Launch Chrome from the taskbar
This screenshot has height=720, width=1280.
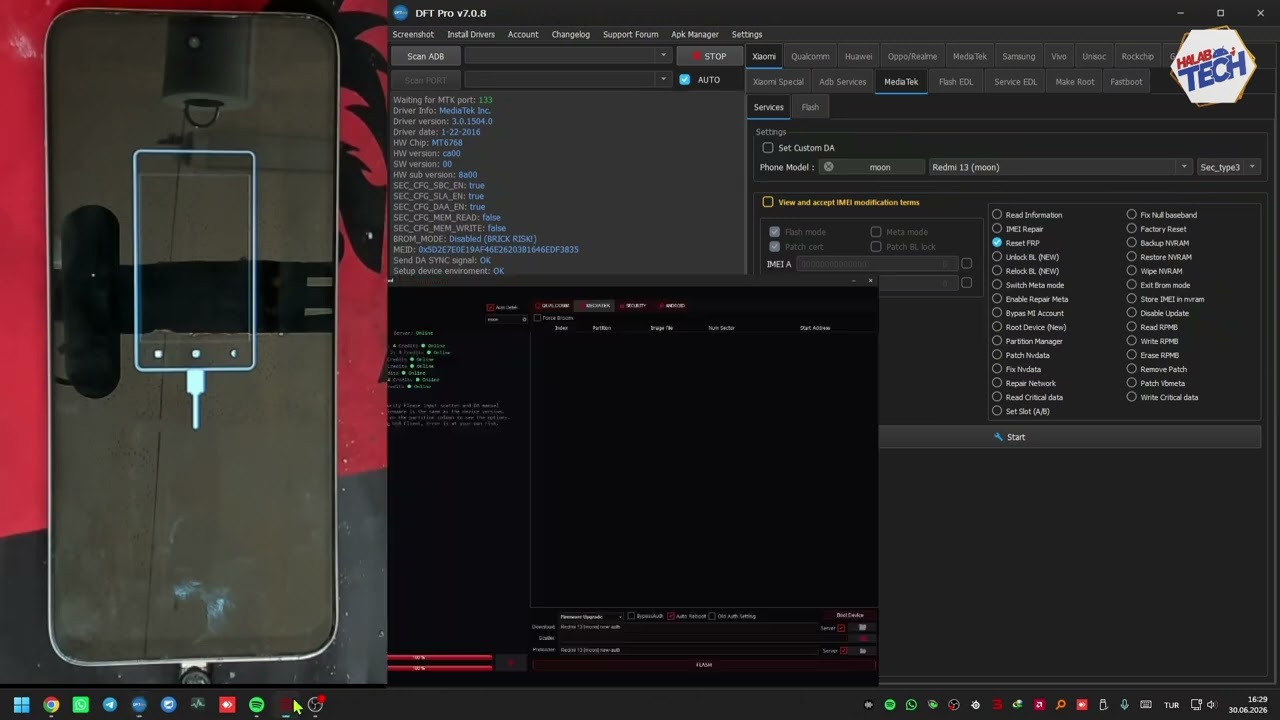[x=51, y=705]
